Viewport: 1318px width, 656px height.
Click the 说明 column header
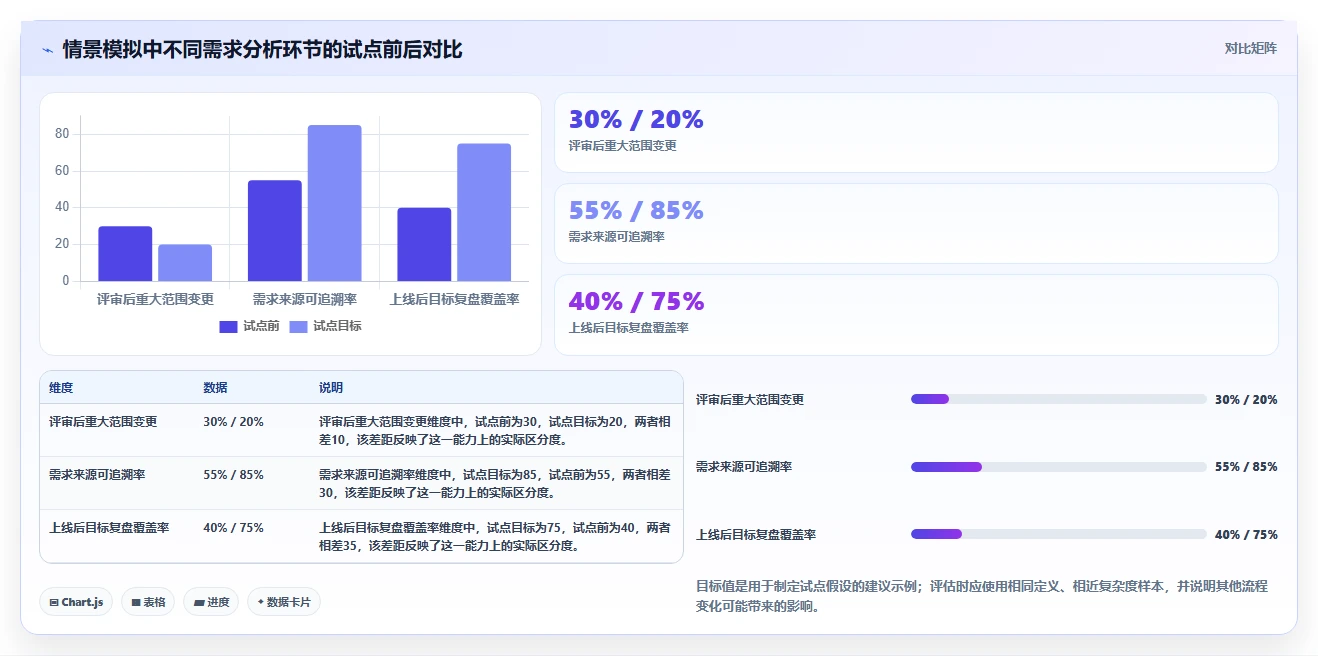coord(331,388)
